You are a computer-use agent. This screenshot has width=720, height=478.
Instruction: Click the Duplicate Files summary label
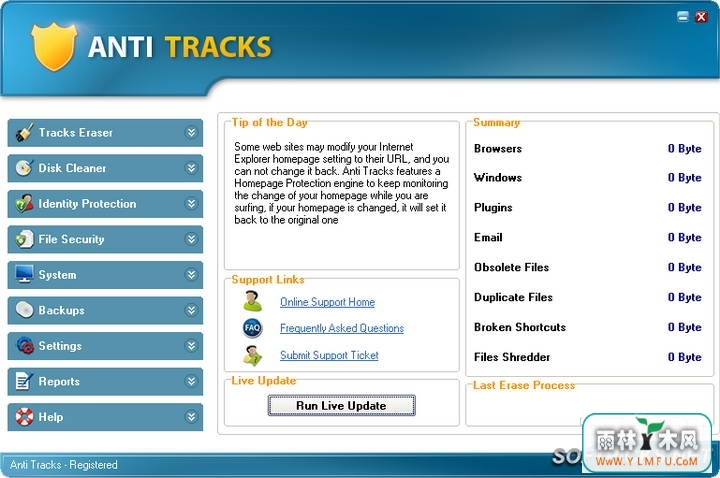coord(513,297)
